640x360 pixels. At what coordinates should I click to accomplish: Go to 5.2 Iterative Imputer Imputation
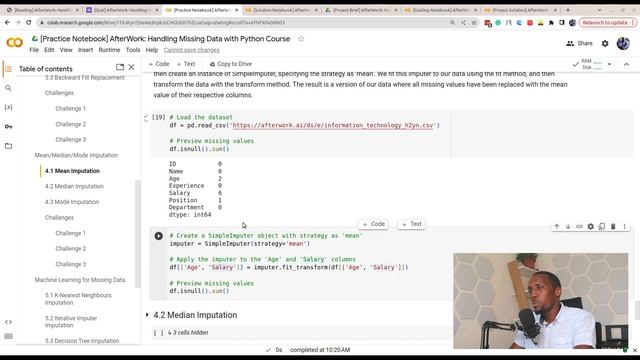(x=71, y=322)
